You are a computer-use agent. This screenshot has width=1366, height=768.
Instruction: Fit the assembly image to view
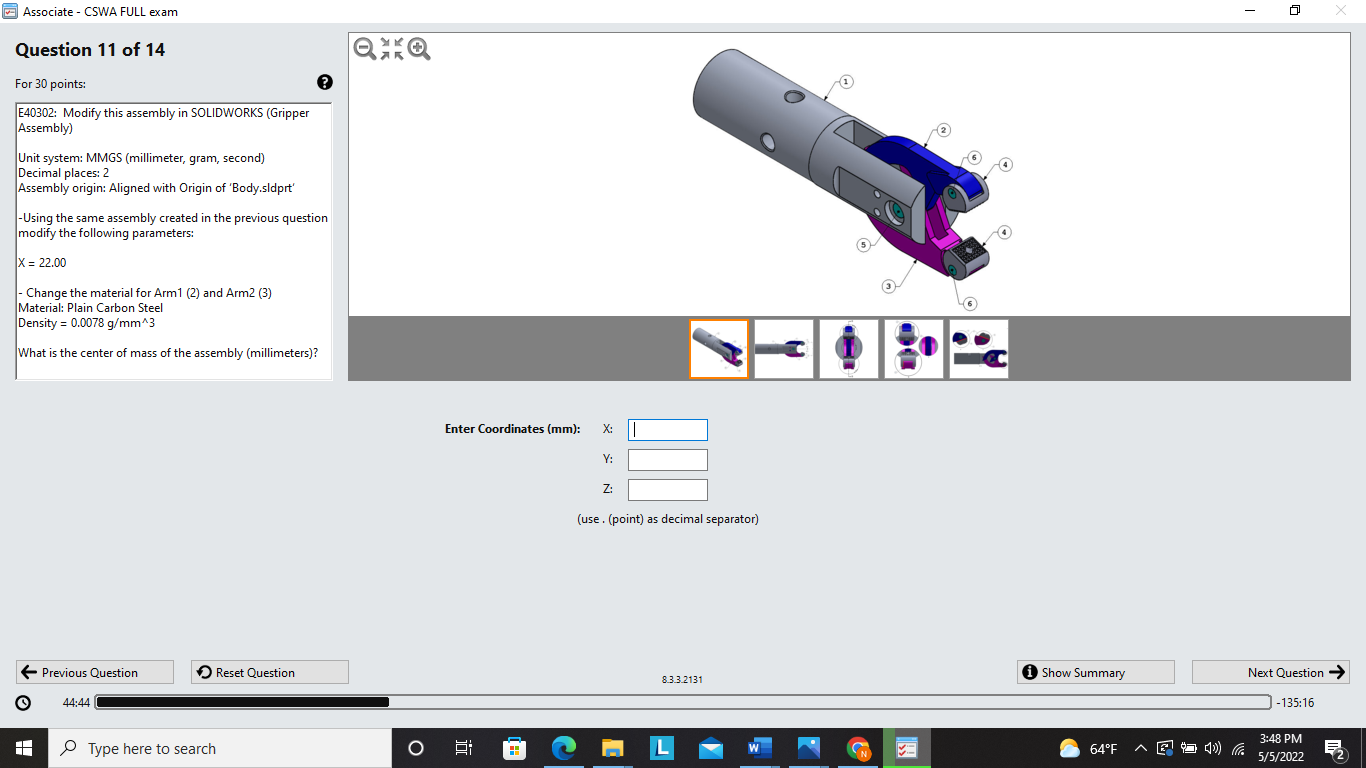point(392,48)
